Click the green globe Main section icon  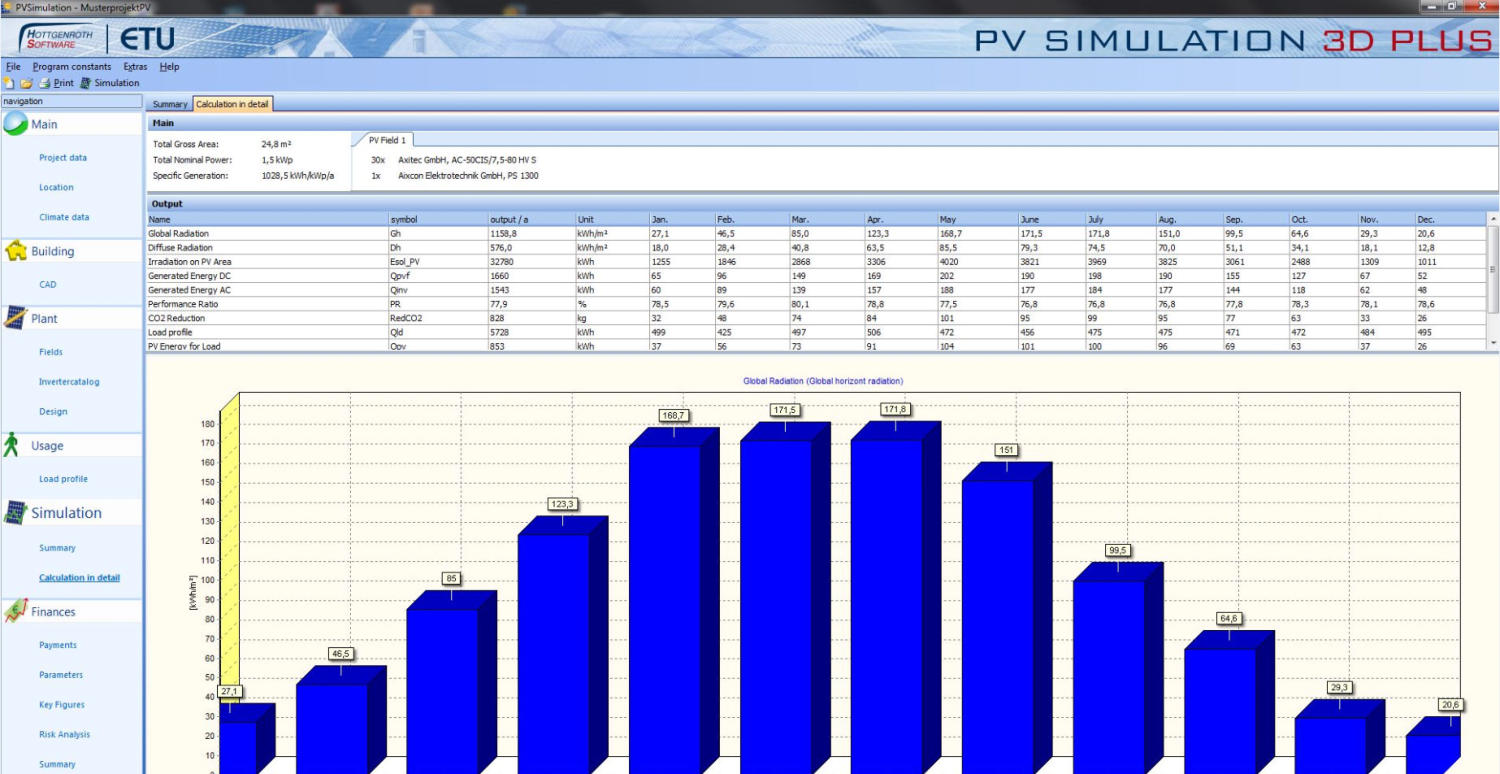[x=15, y=124]
